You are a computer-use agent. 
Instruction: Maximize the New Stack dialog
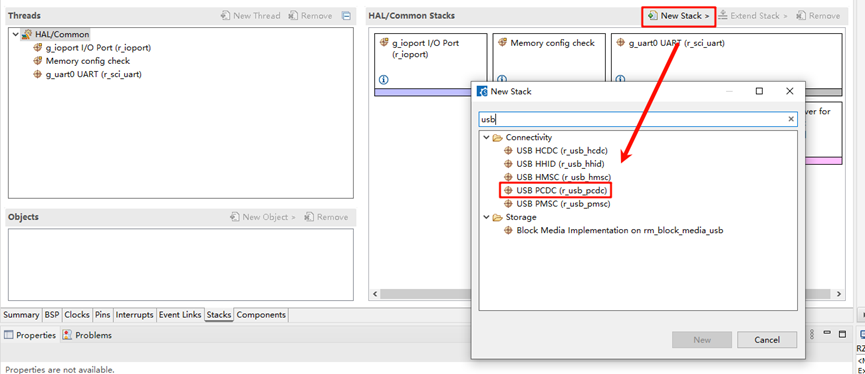760,91
